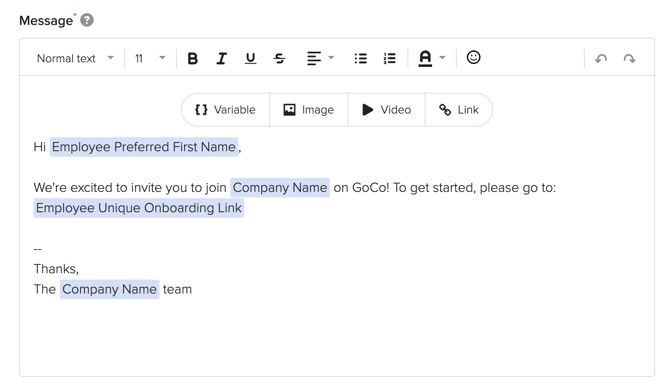The image size is (670, 388).
Task: Open the emoji picker
Action: click(x=473, y=57)
